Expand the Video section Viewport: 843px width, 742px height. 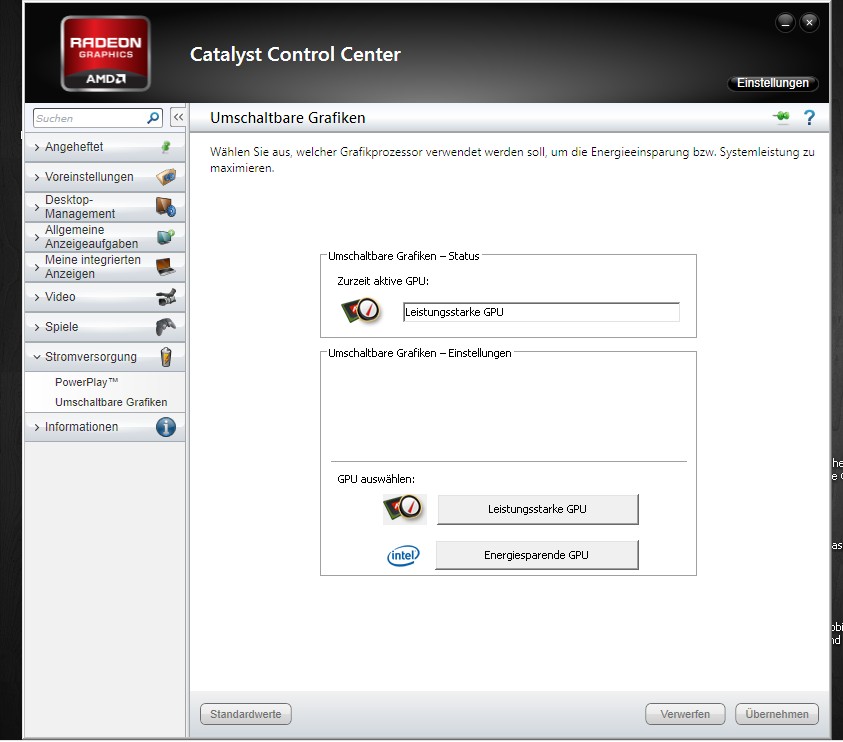pyautogui.click(x=105, y=297)
